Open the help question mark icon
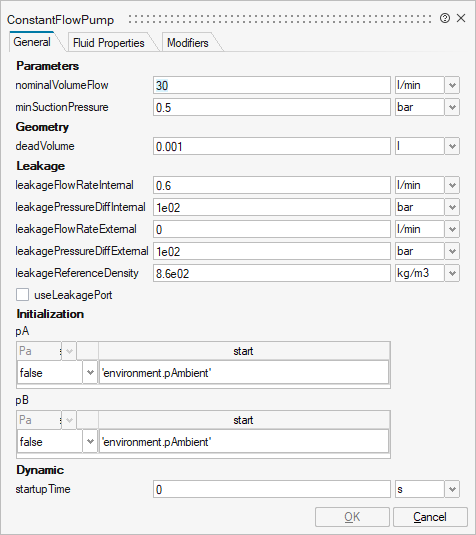The width and height of the screenshot is (476, 535). (445, 18)
